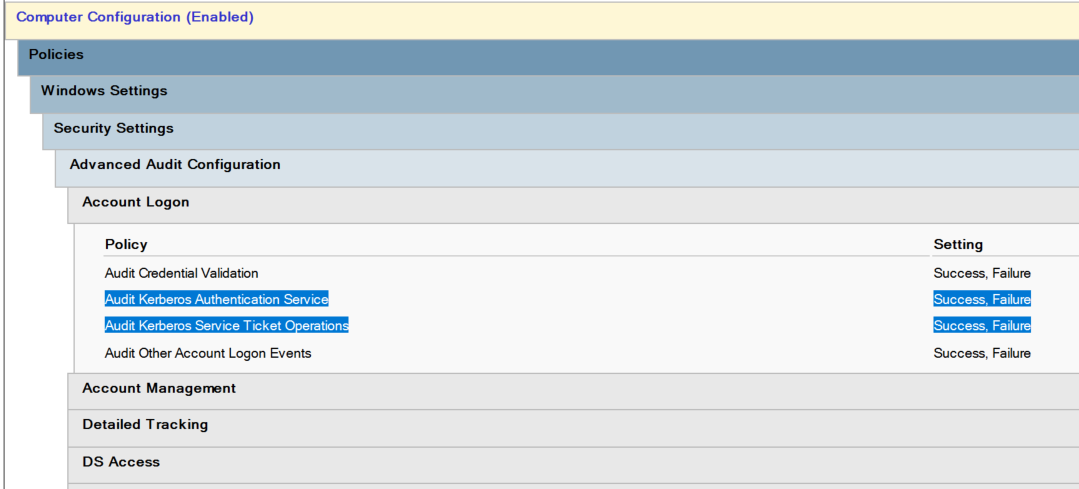Viewport: 1079px width, 489px height.
Task: Click Kerberos Service Ticket Operations' setting value
Action: [982, 325]
